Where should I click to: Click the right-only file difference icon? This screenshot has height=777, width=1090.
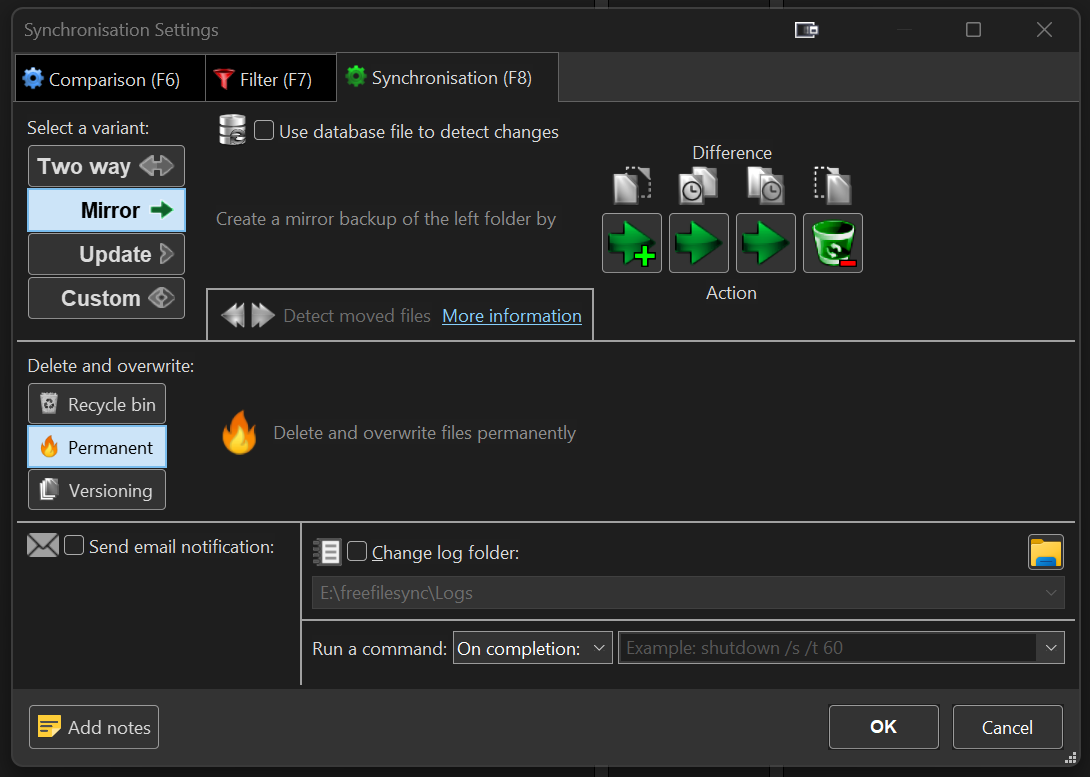coord(833,186)
